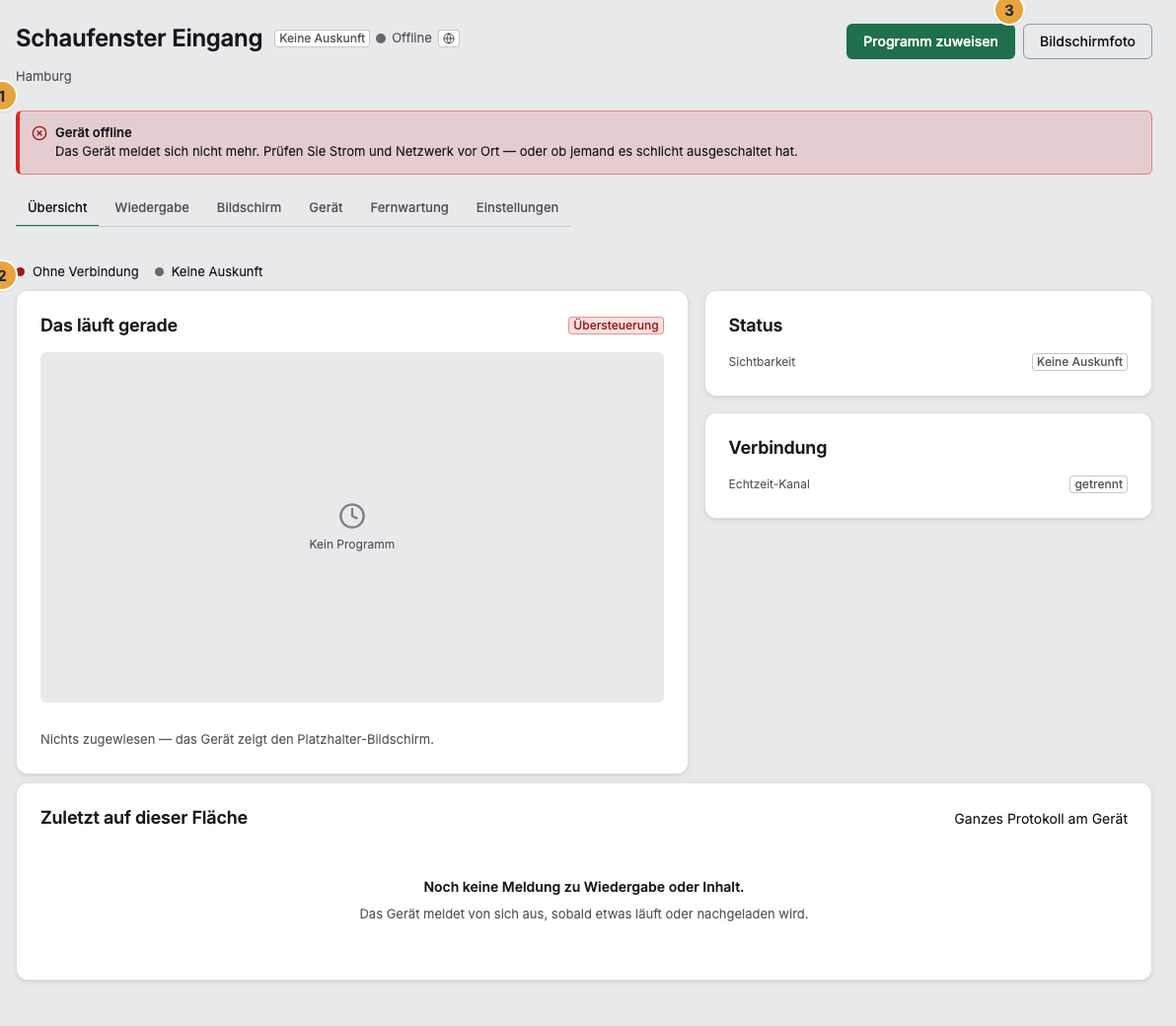Click the grey Offline status dot
The width and height of the screenshot is (1176, 1026).
click(x=381, y=38)
